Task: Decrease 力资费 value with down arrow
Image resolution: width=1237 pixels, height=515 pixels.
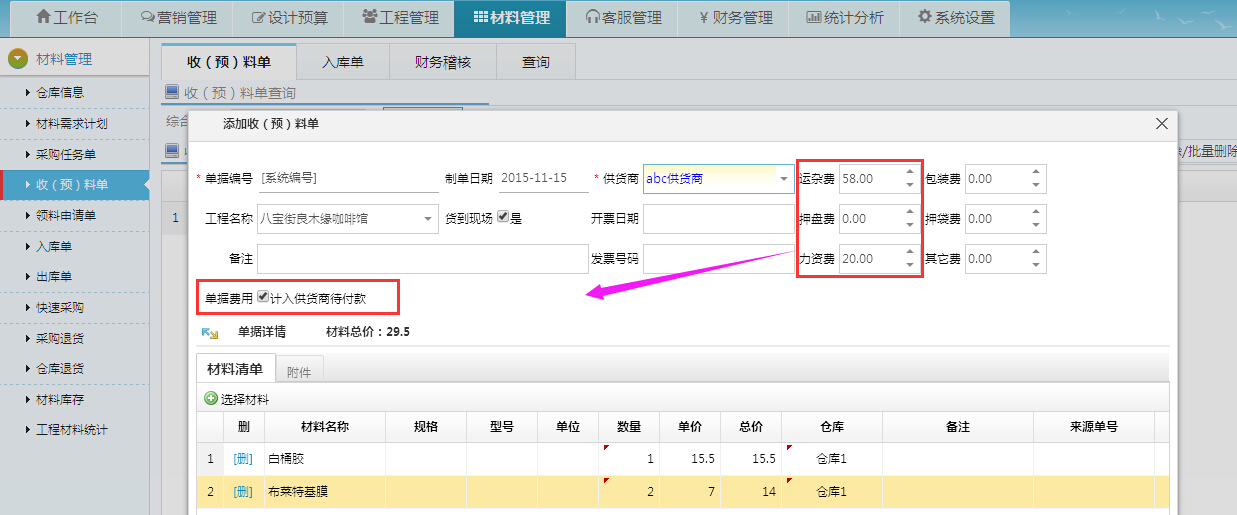Action: pyautogui.click(x=908, y=265)
